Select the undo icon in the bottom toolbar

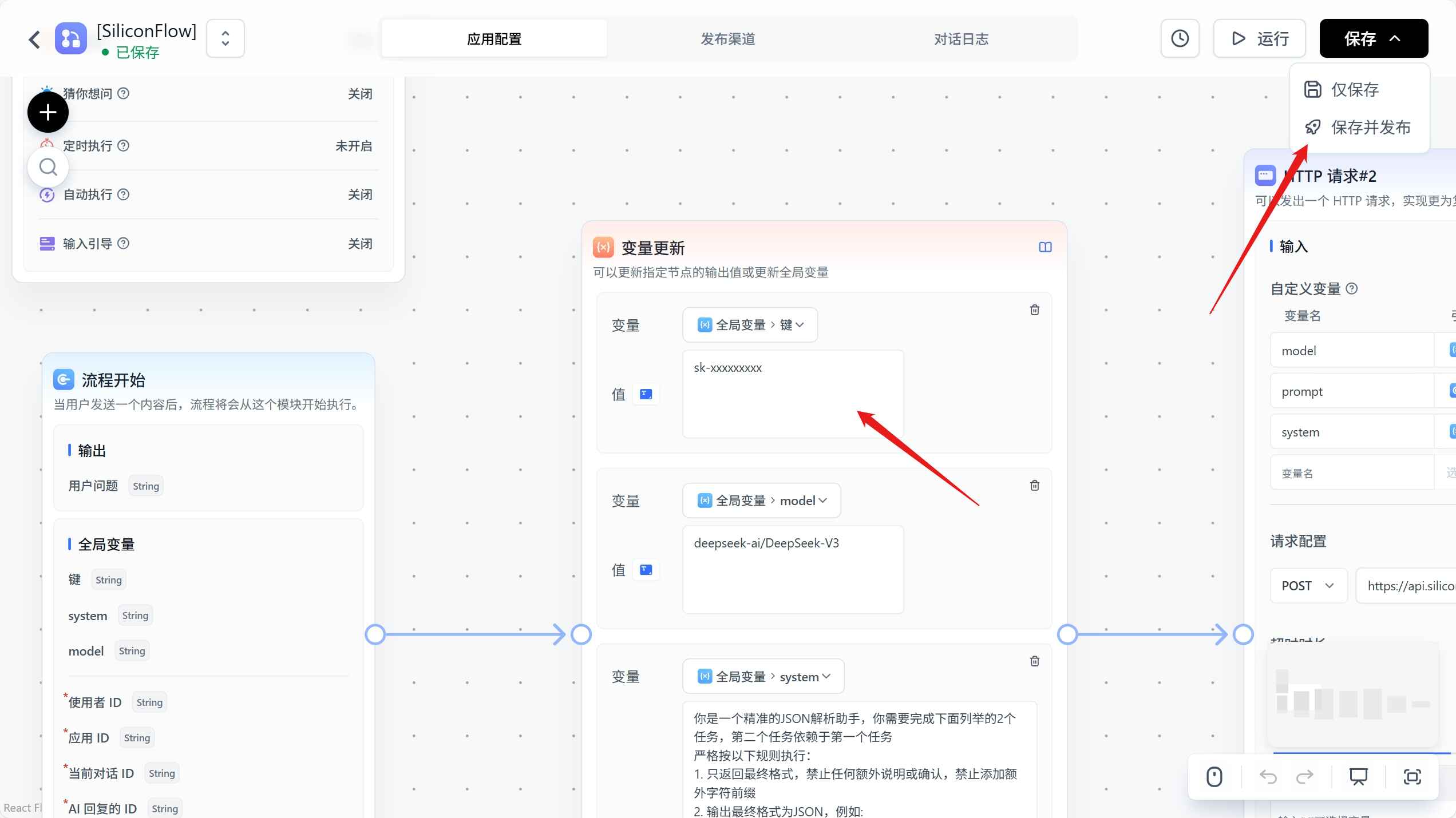1269,777
